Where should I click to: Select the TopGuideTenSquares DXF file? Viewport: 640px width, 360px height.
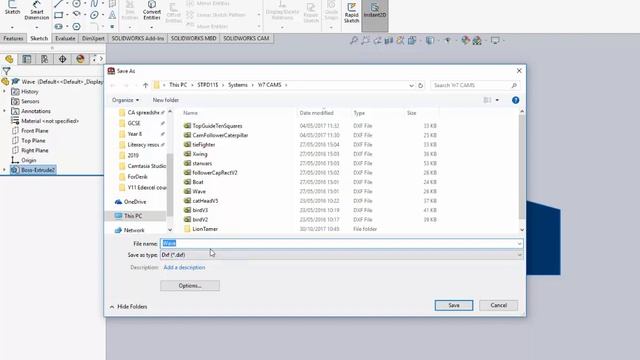click(x=217, y=126)
